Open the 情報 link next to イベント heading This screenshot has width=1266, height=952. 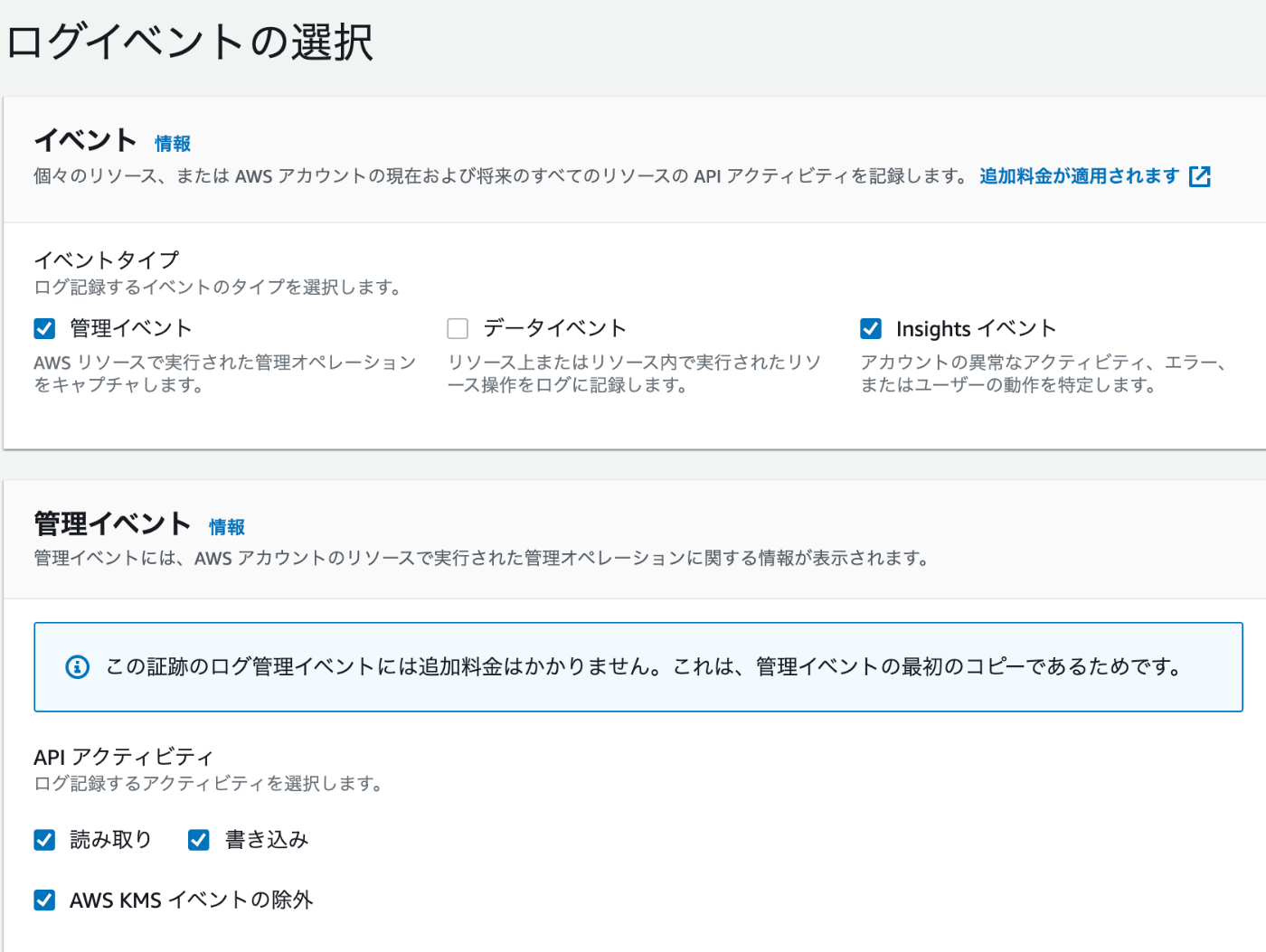pyautogui.click(x=173, y=144)
